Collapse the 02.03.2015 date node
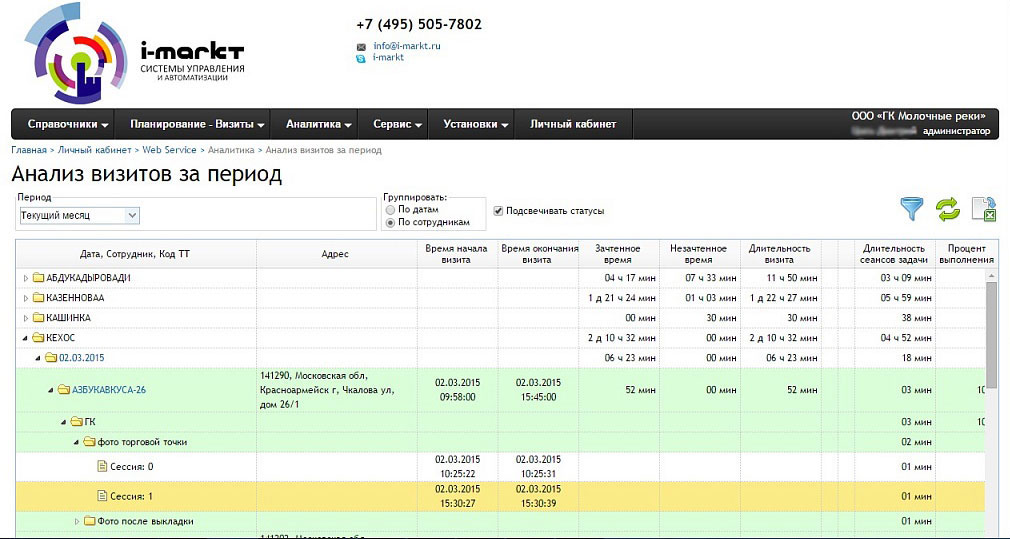1010x539 pixels. pyautogui.click(x=38, y=358)
